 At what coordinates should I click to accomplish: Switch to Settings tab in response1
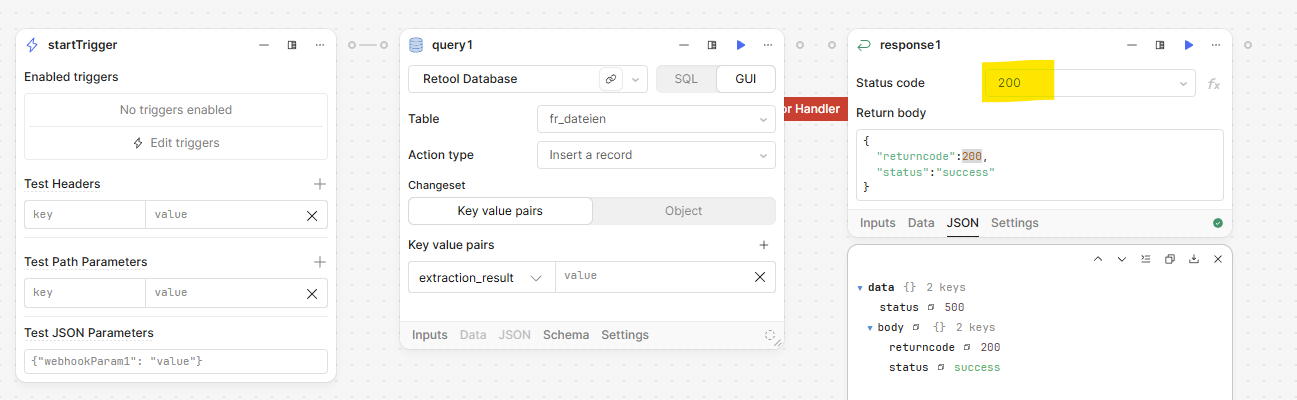pos(1014,223)
